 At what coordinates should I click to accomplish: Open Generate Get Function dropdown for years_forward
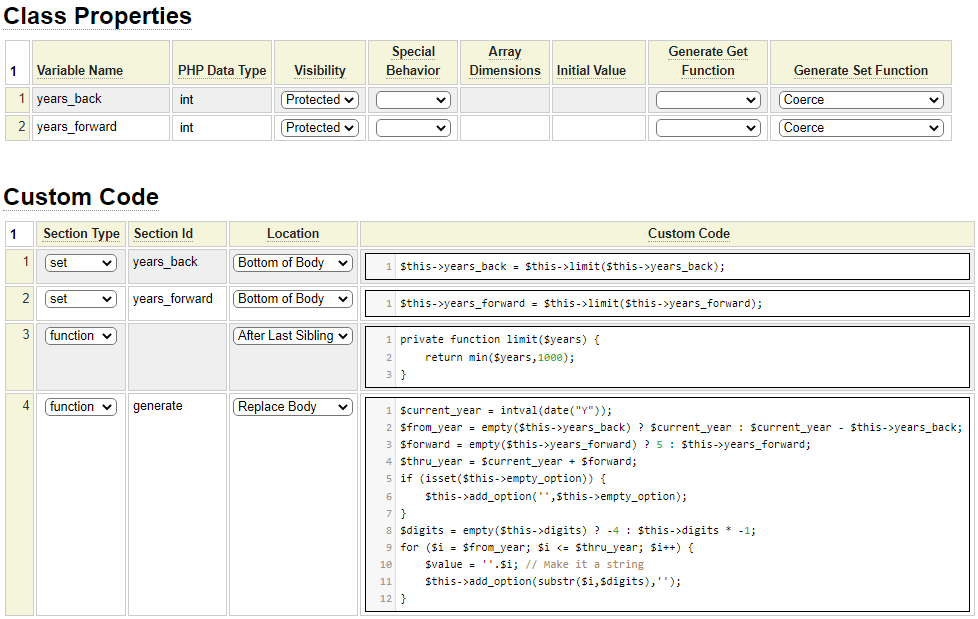(708, 128)
